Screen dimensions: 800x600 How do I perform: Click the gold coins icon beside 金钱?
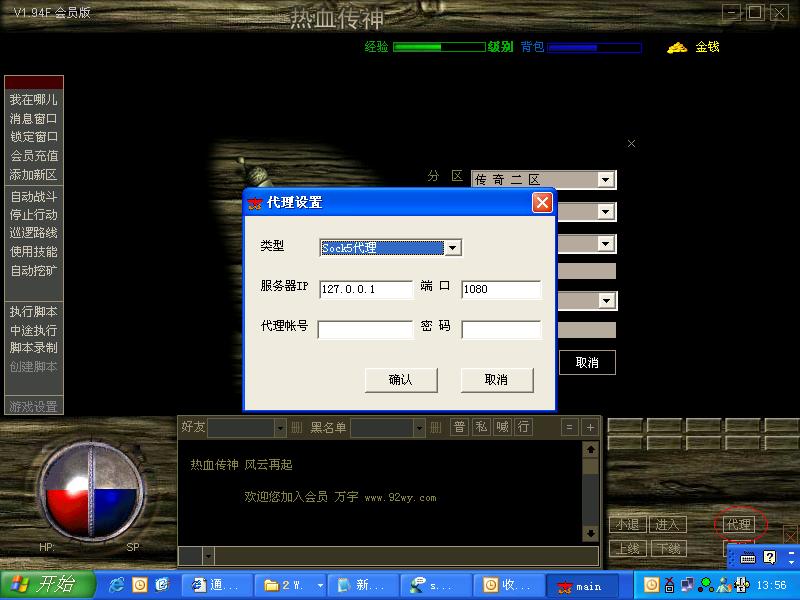[x=677, y=47]
